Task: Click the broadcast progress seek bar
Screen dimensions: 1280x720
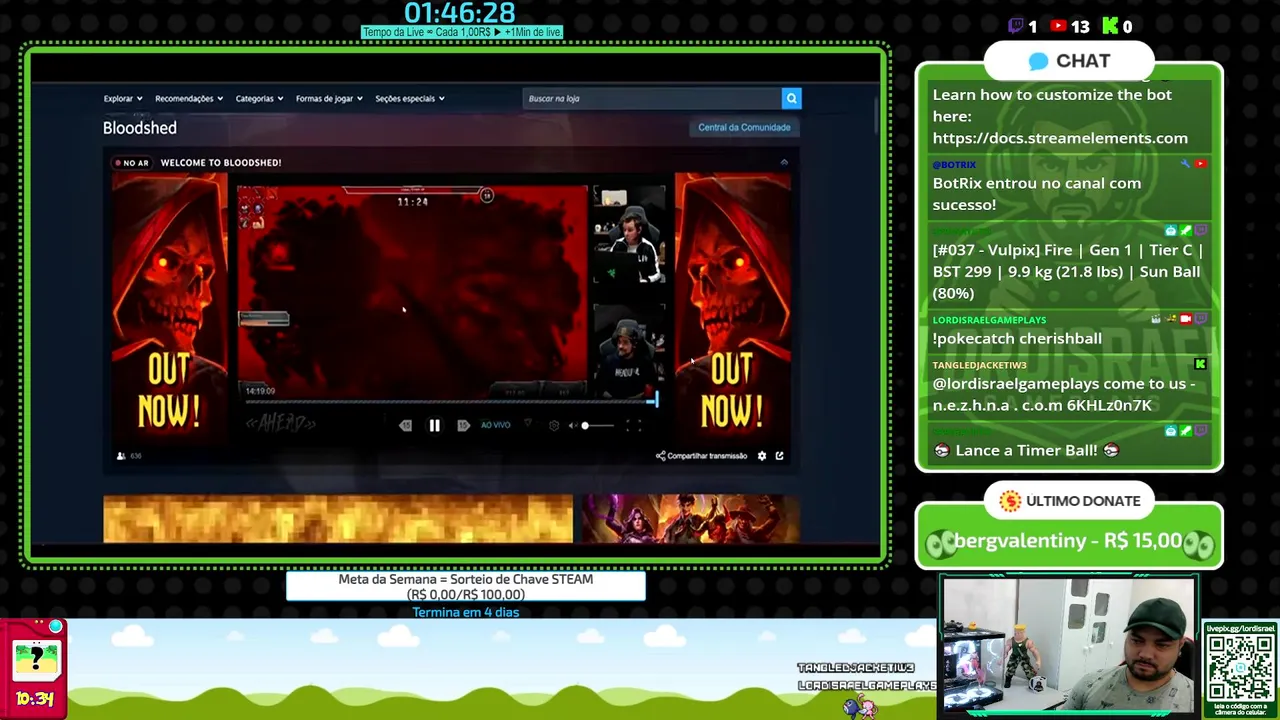Action: click(449, 401)
